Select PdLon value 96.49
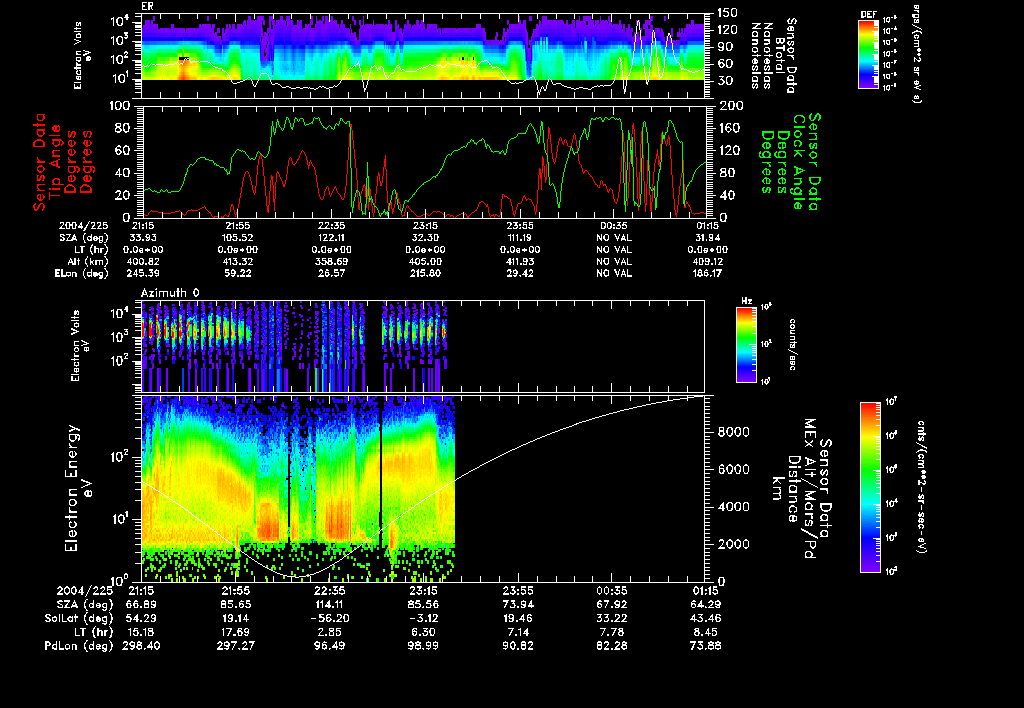Image resolution: width=1024 pixels, height=708 pixels. [x=331, y=646]
